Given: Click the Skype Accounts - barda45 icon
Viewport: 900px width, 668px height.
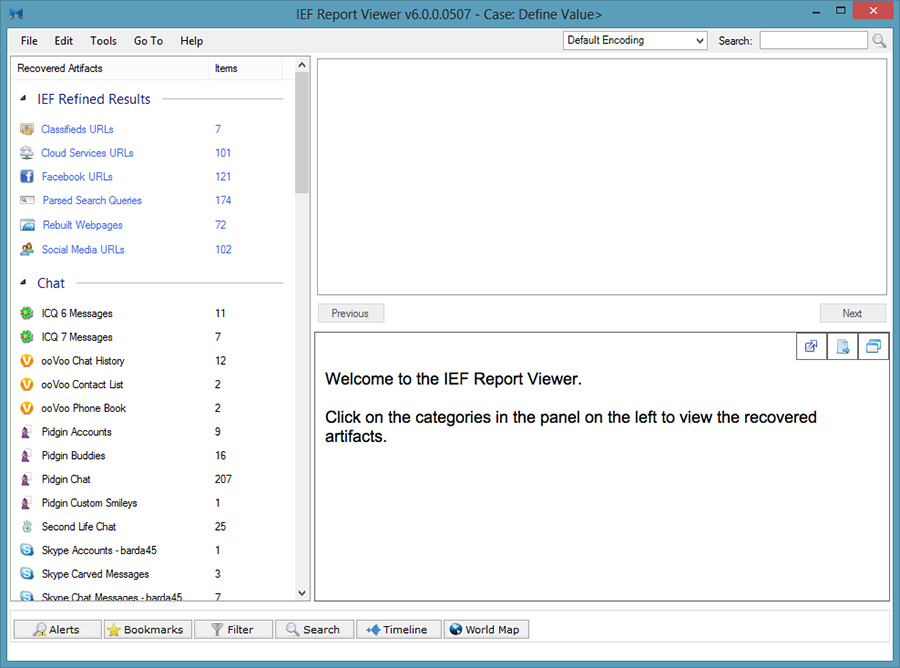Looking at the screenshot, I should 26,550.
